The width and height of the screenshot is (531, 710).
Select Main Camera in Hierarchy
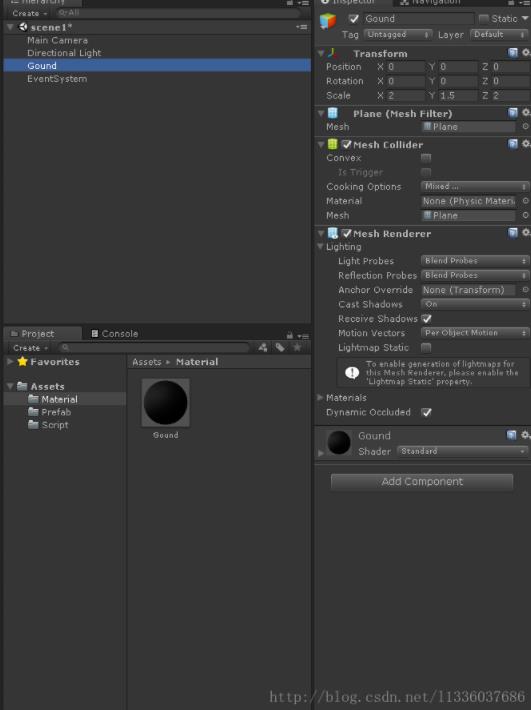tap(57, 40)
